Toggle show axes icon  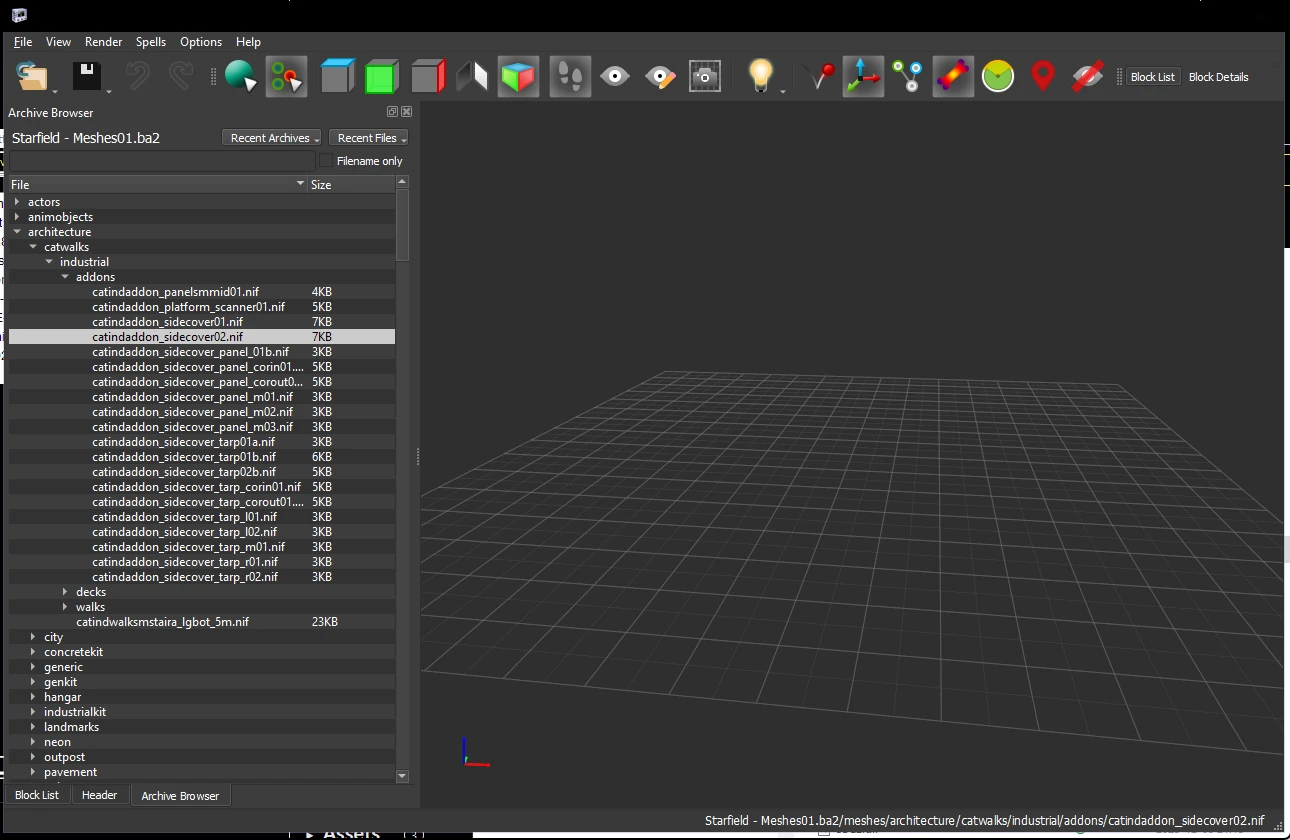[x=863, y=76]
